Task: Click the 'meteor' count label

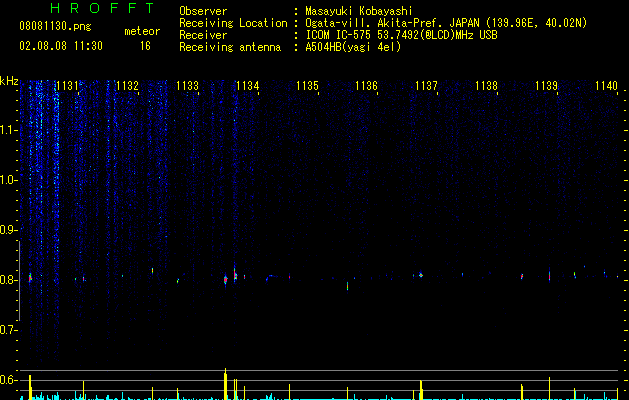Action: [142, 31]
